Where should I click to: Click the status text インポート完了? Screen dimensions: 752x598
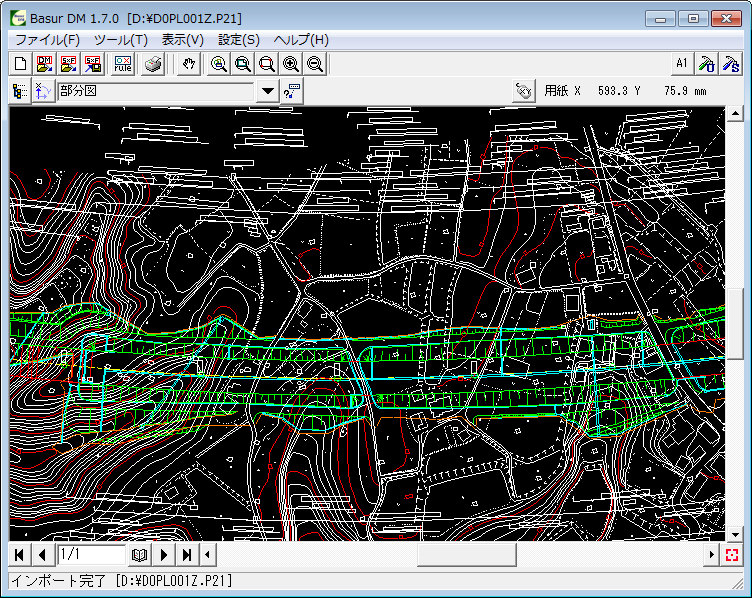coord(58,581)
